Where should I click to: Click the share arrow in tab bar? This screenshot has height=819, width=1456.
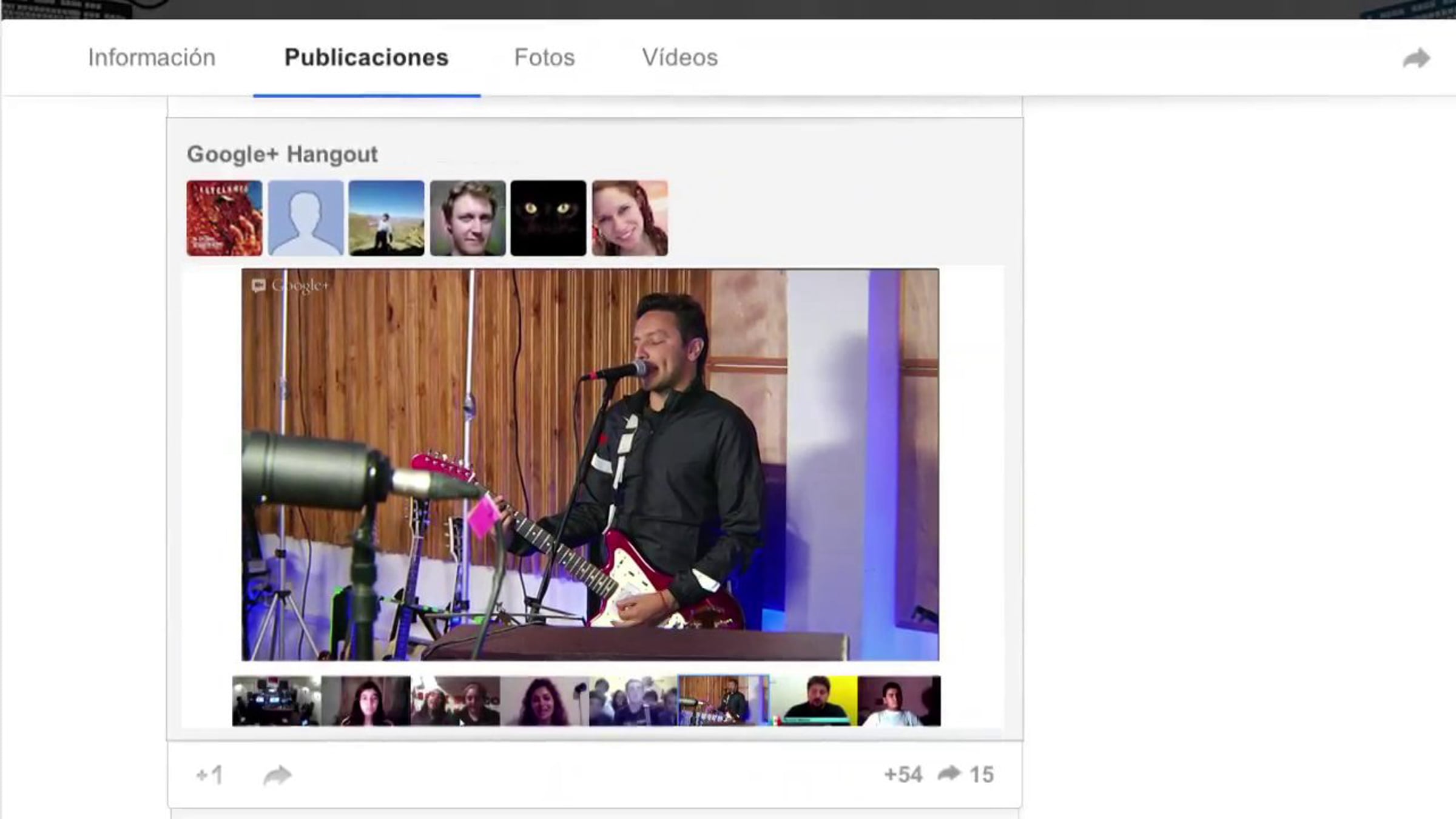coord(1416,58)
